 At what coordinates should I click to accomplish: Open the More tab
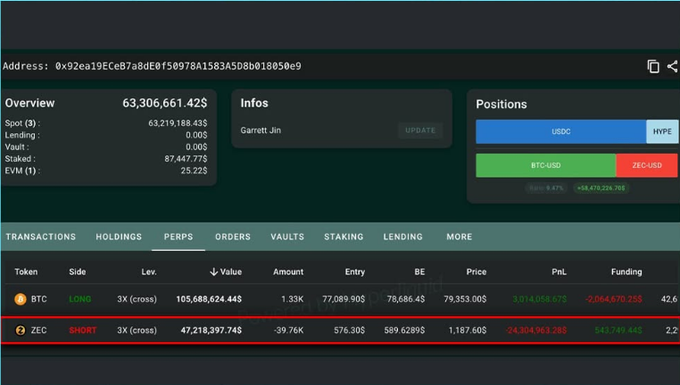(x=459, y=237)
